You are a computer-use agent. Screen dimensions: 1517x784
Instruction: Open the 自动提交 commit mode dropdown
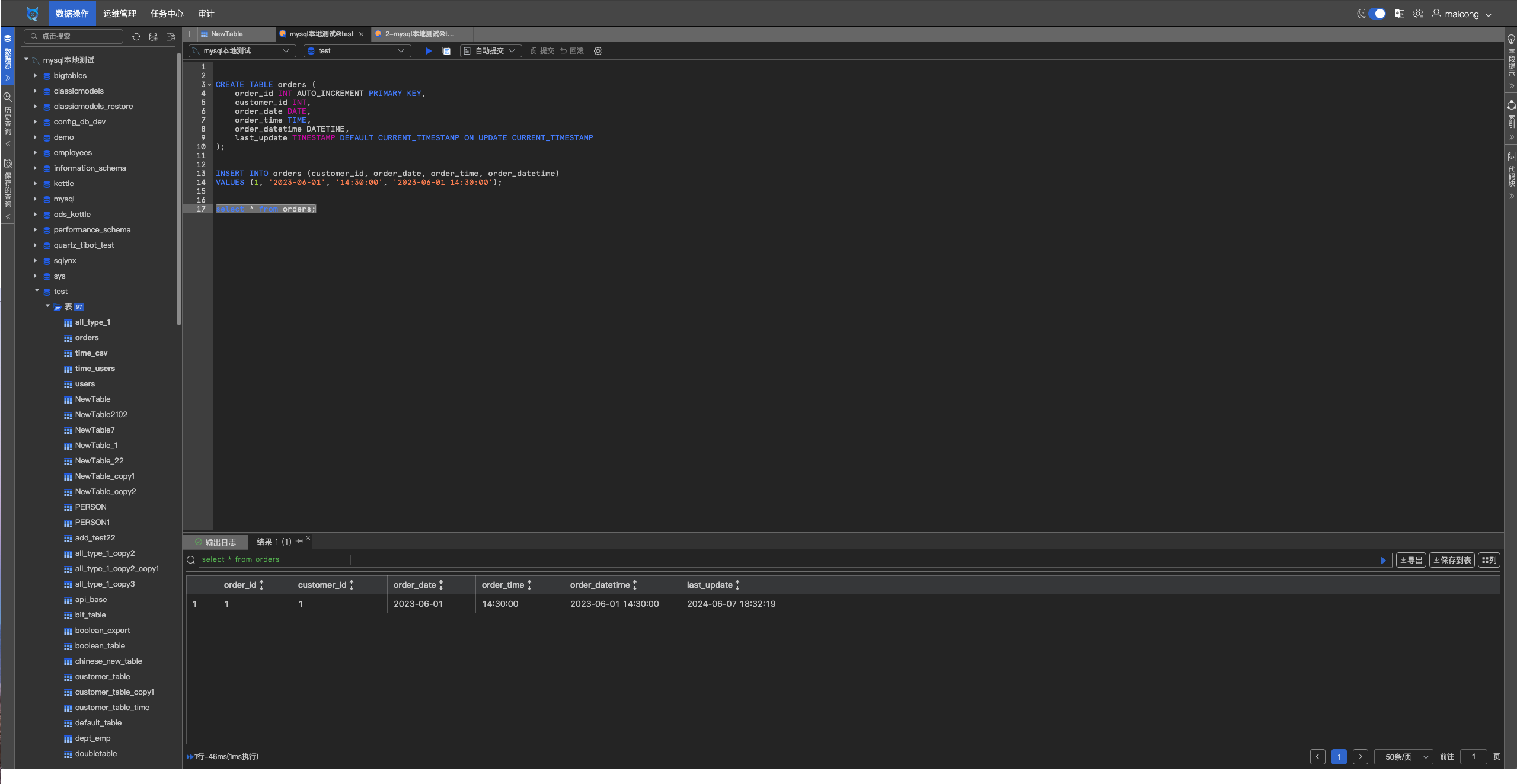[x=490, y=51]
